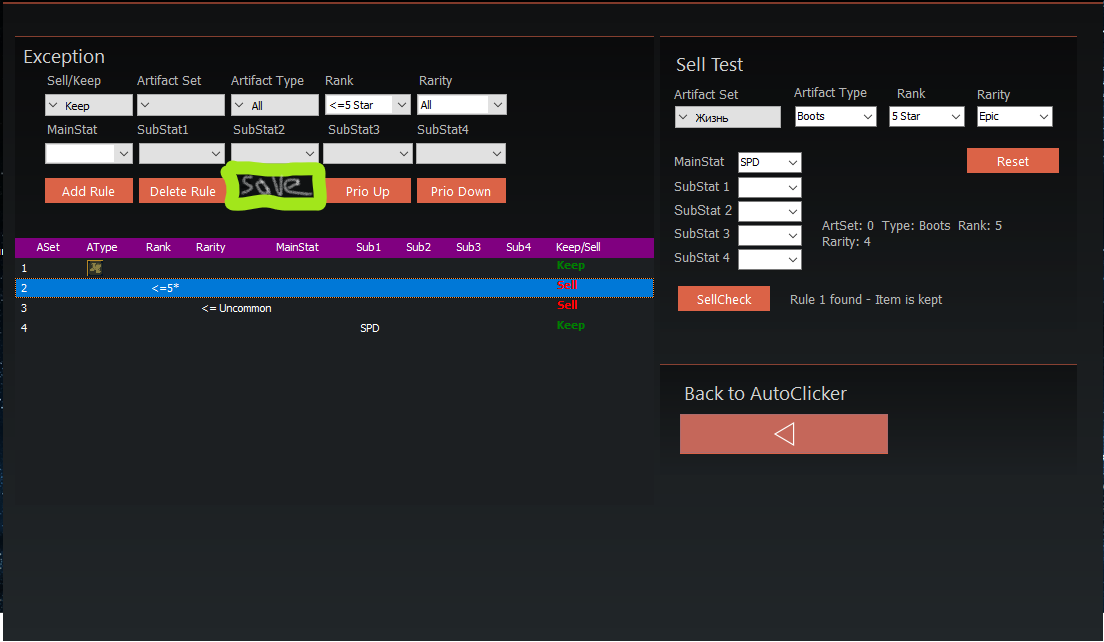
Task: Expand the Artifact Set dropdown showing Жизнь
Action: (x=727, y=116)
